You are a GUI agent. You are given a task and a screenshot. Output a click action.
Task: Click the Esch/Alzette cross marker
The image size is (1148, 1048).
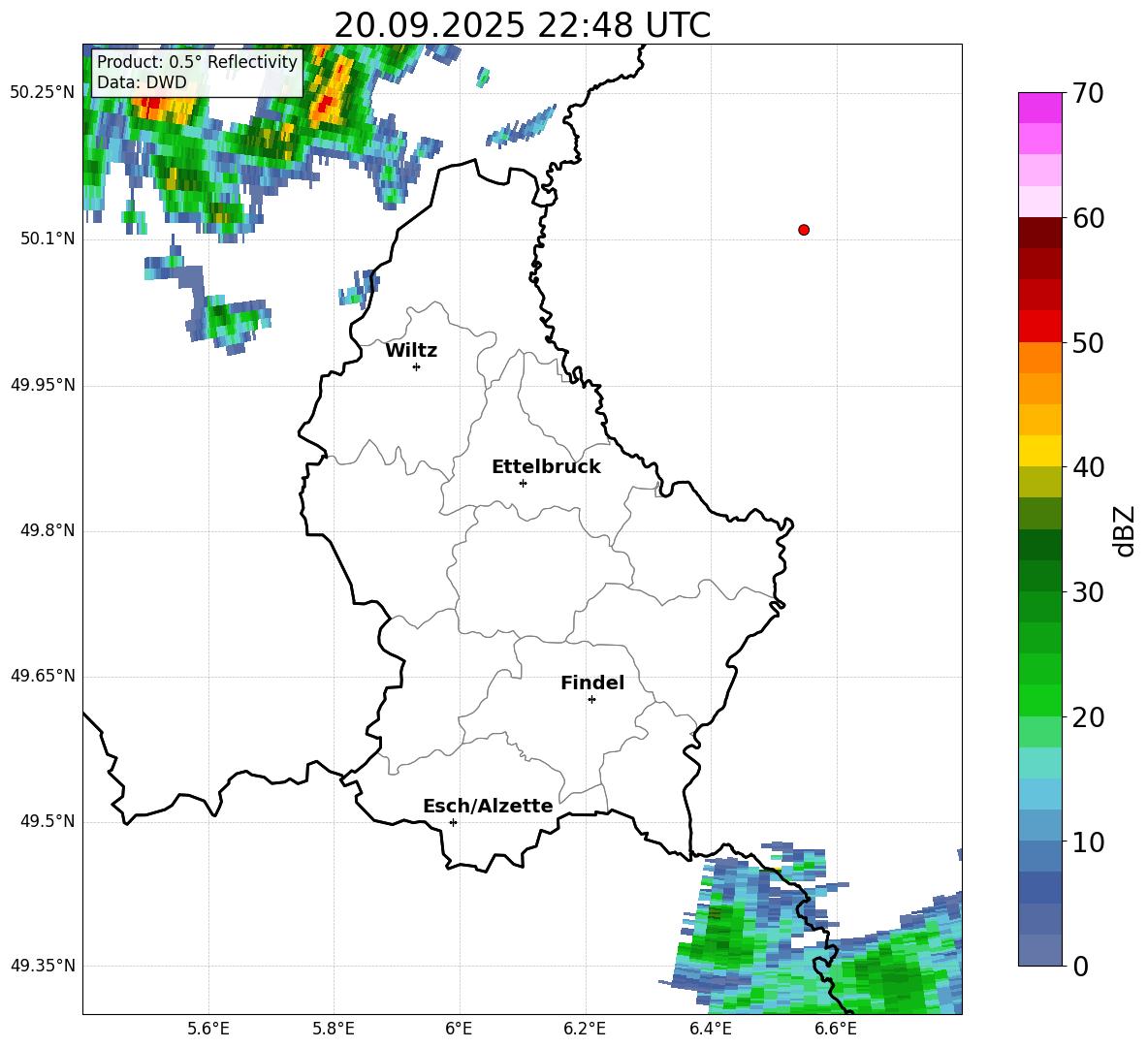[453, 822]
